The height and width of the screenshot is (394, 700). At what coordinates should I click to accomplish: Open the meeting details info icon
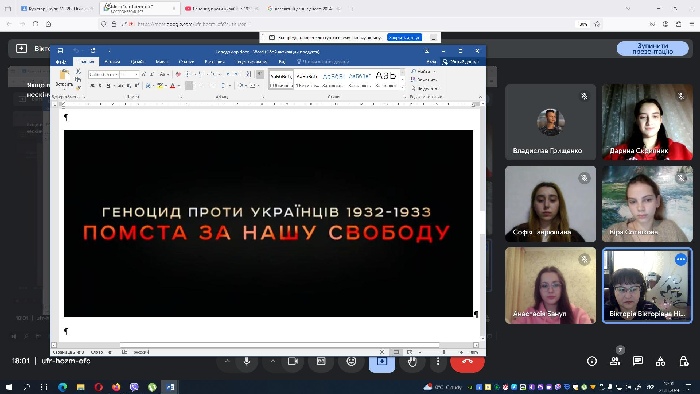592,361
